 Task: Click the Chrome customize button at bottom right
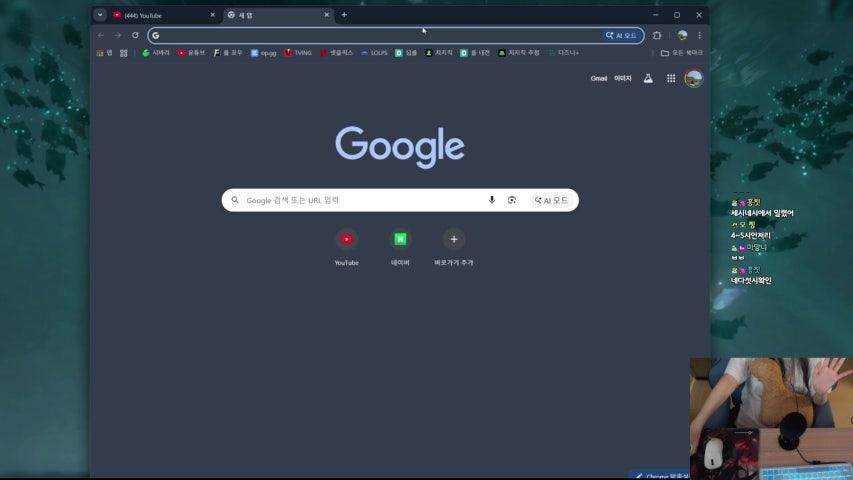click(x=661, y=476)
